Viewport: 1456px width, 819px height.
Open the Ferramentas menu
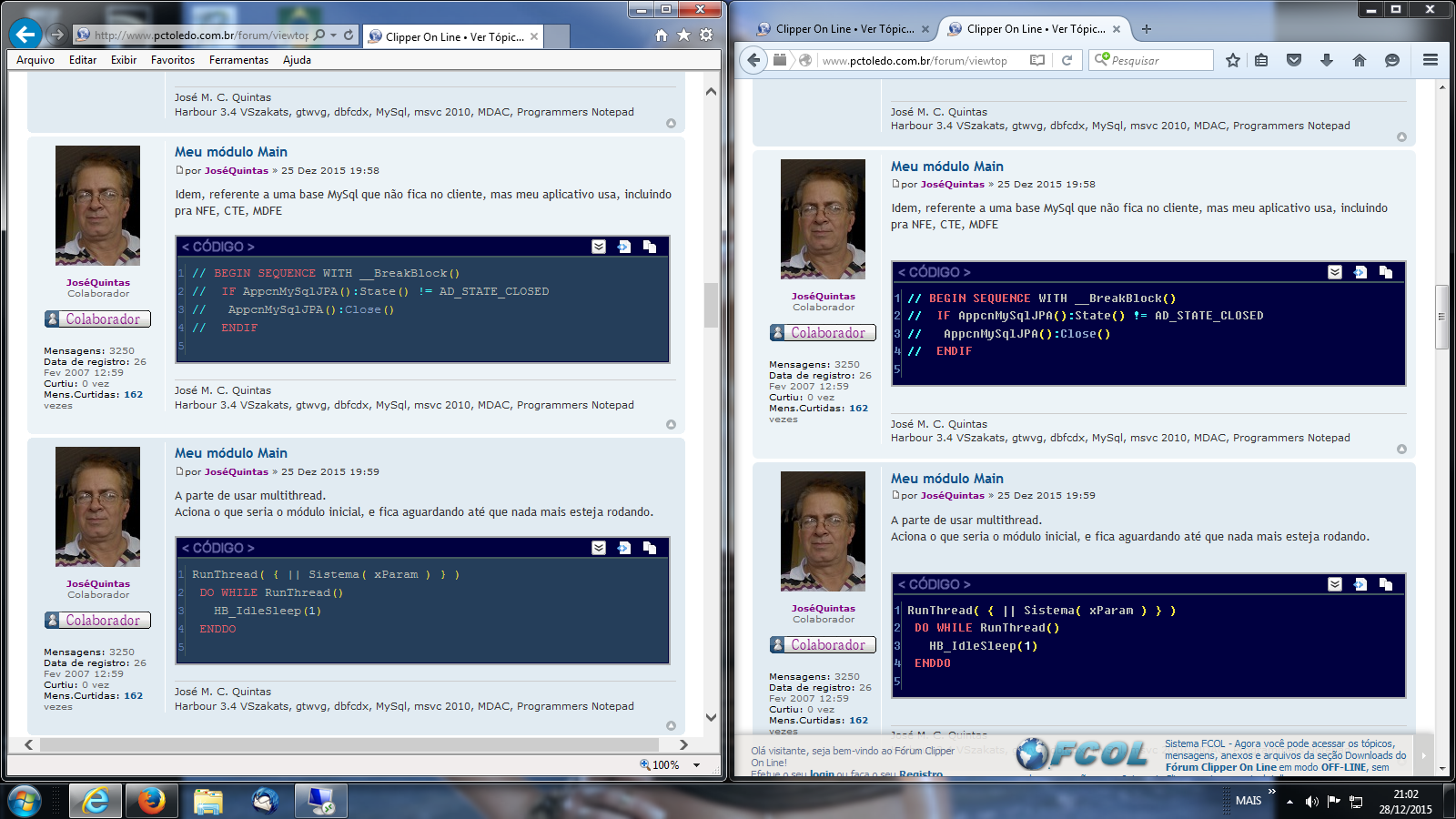coord(238,60)
